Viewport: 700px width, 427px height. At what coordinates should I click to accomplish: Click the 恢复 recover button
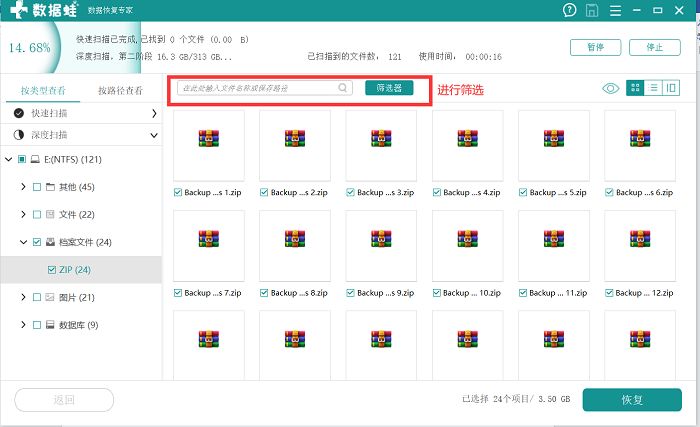tap(632, 400)
